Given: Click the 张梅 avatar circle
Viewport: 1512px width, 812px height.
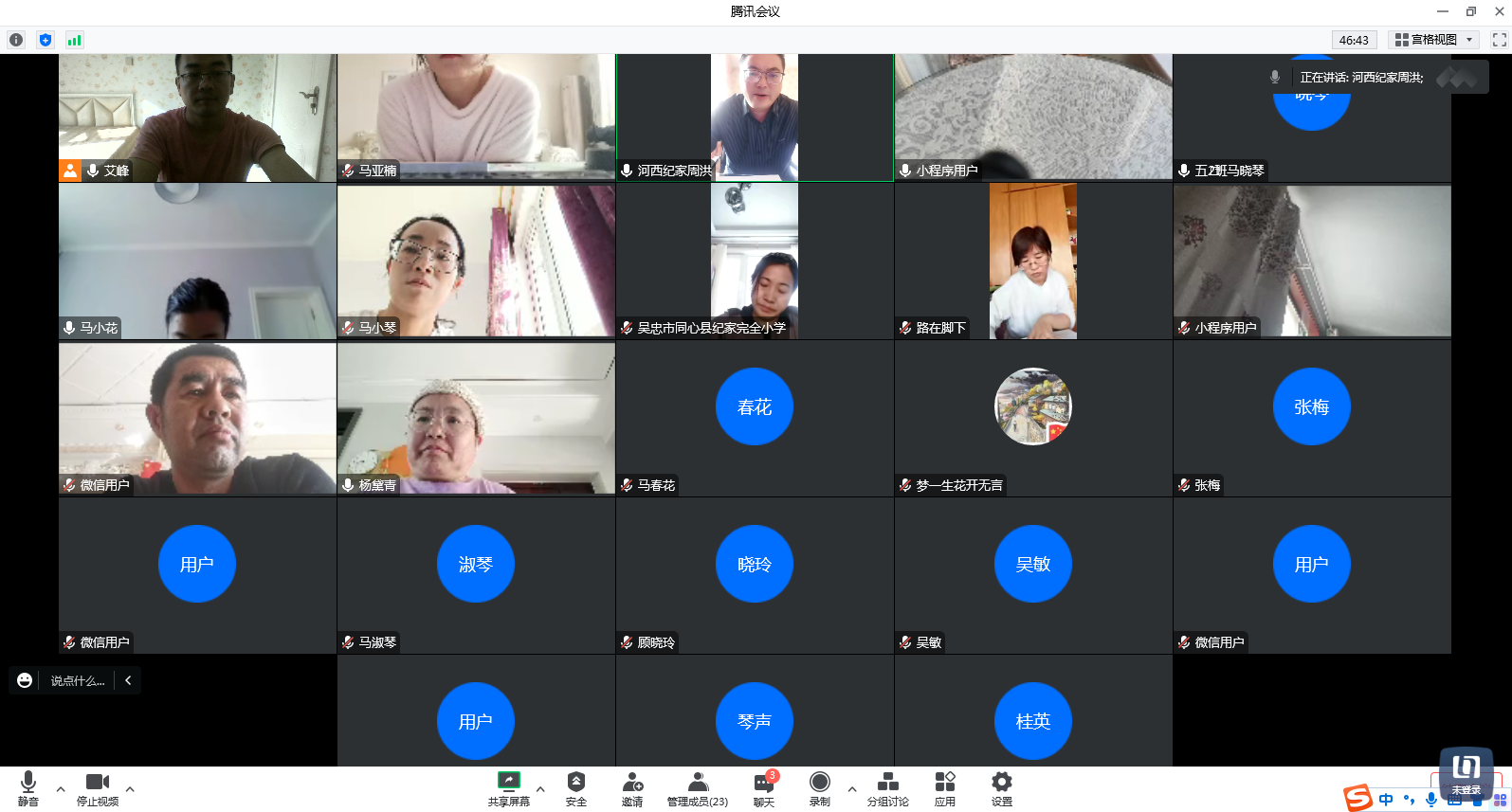Looking at the screenshot, I should (x=1312, y=406).
